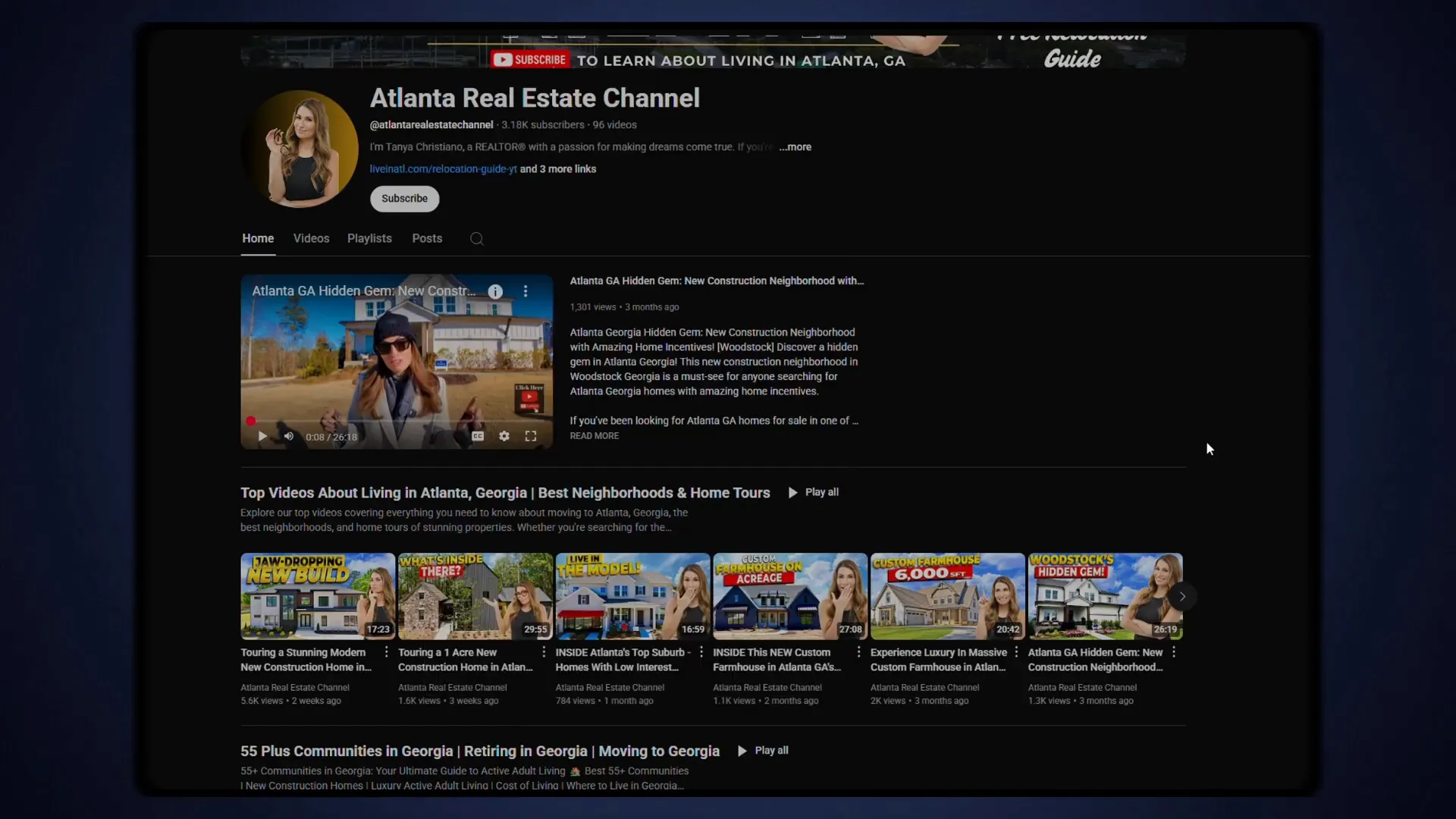Switch to the Posts tab
1456x819 pixels.
427,239
